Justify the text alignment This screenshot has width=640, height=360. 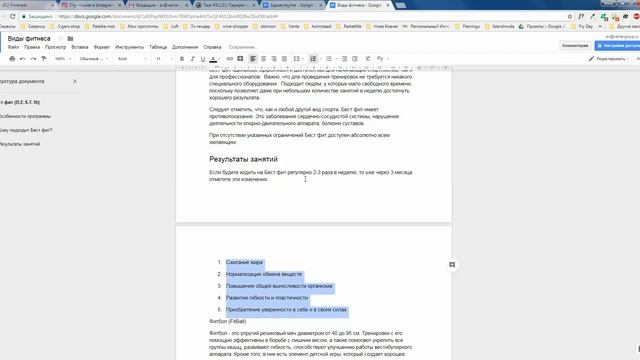284,59
